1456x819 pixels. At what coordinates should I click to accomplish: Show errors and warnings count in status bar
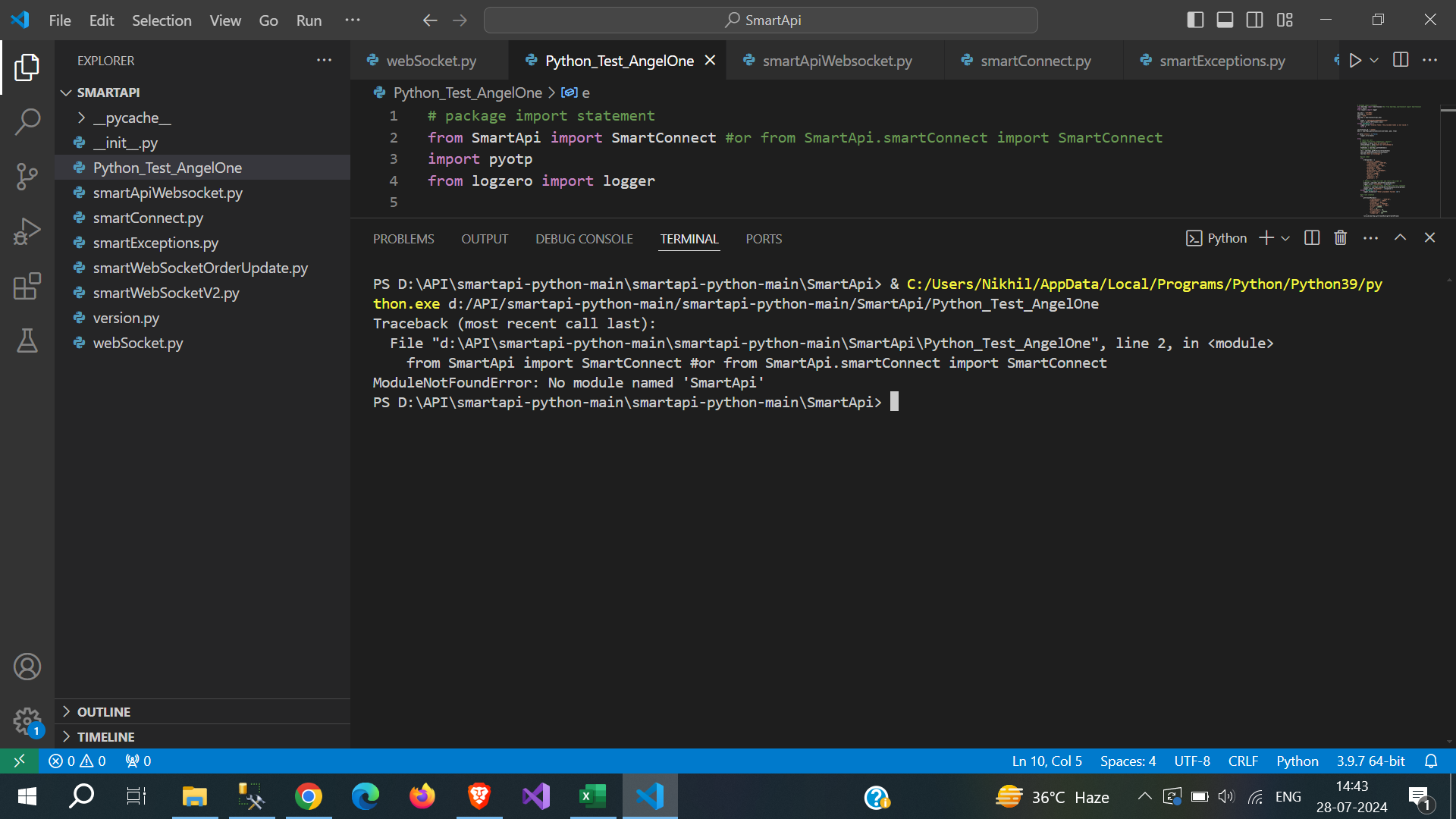[x=77, y=761]
